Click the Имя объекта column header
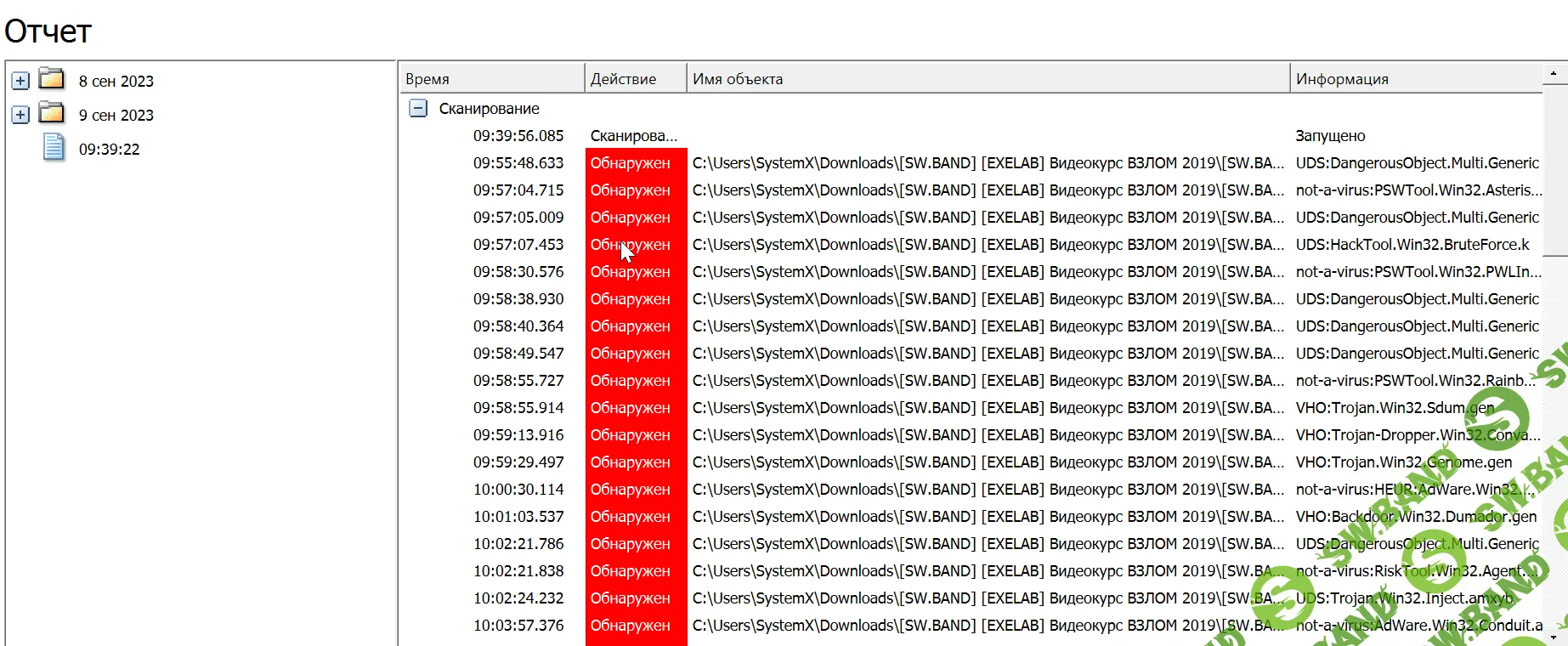 pyautogui.click(x=988, y=79)
